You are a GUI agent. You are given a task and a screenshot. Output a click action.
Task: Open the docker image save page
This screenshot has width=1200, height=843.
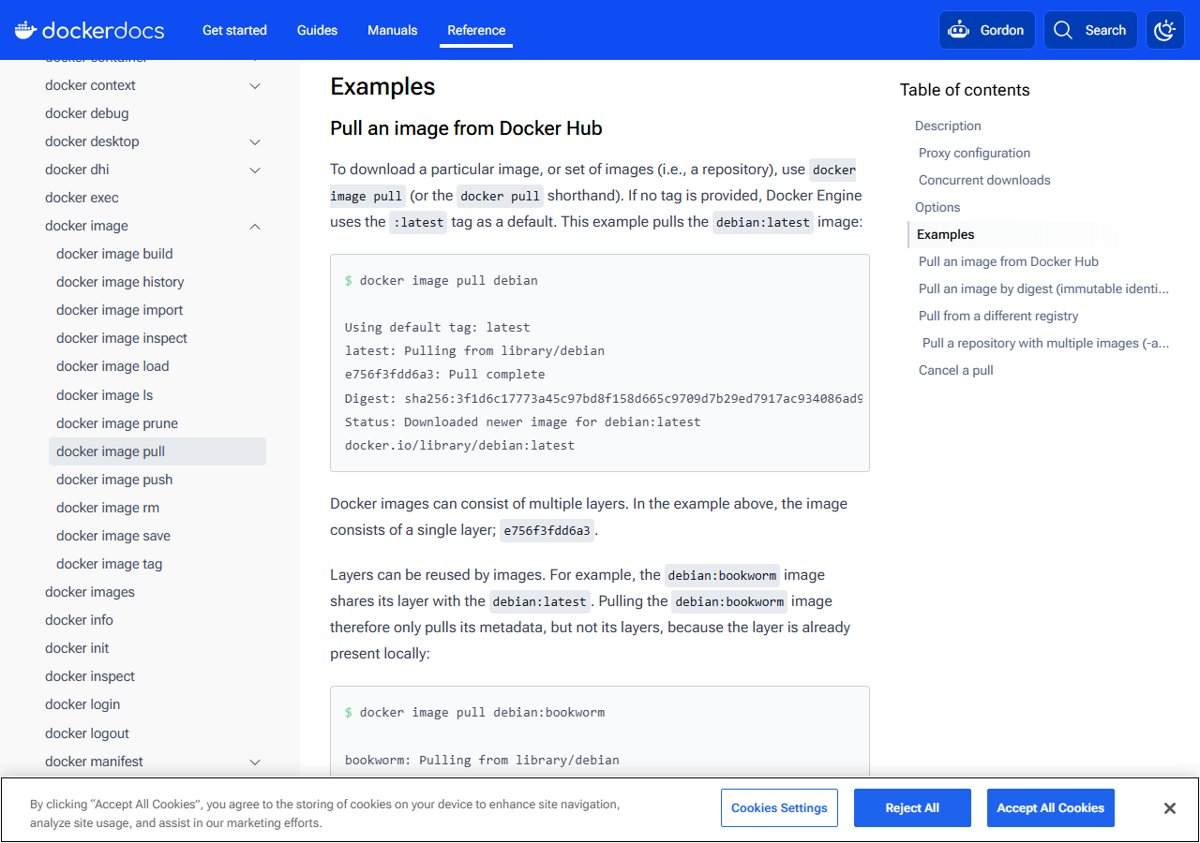[113, 536]
